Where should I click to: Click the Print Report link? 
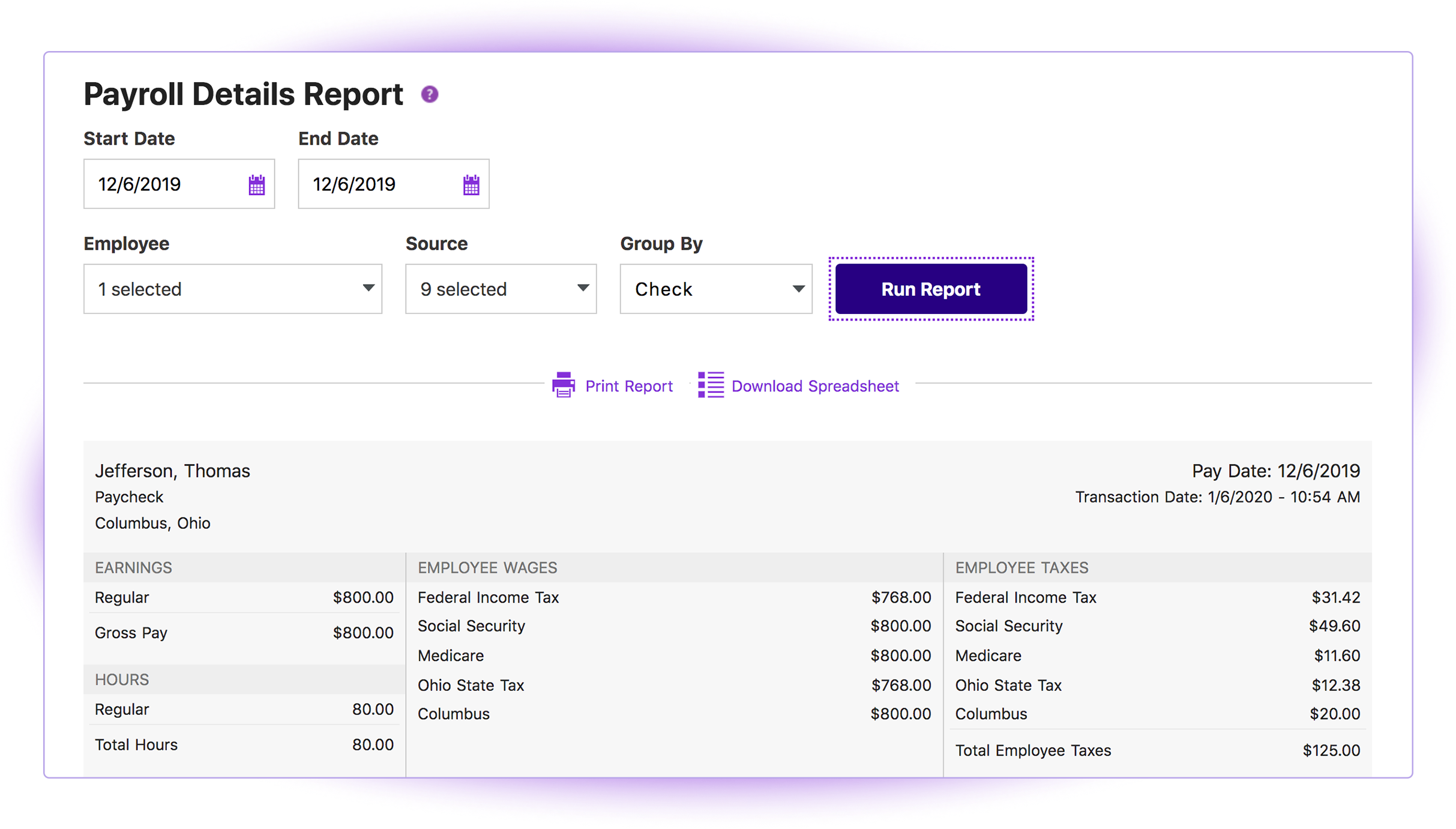(x=628, y=386)
